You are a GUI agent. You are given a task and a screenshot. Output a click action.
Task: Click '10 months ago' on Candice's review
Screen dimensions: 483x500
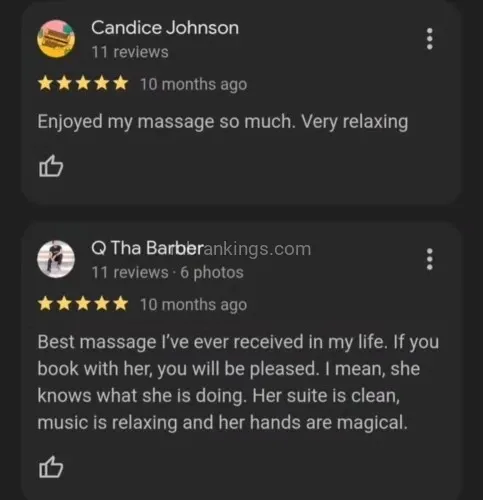point(193,84)
